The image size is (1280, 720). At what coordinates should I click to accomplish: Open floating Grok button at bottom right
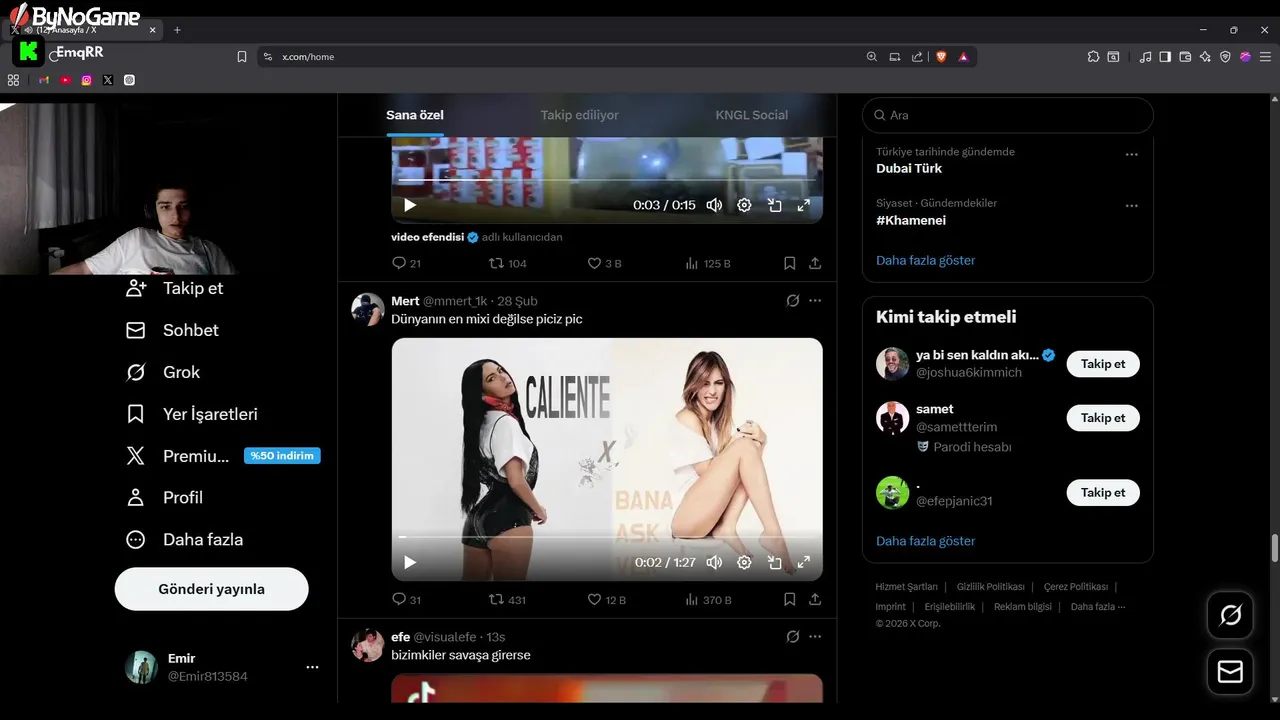[1230, 615]
